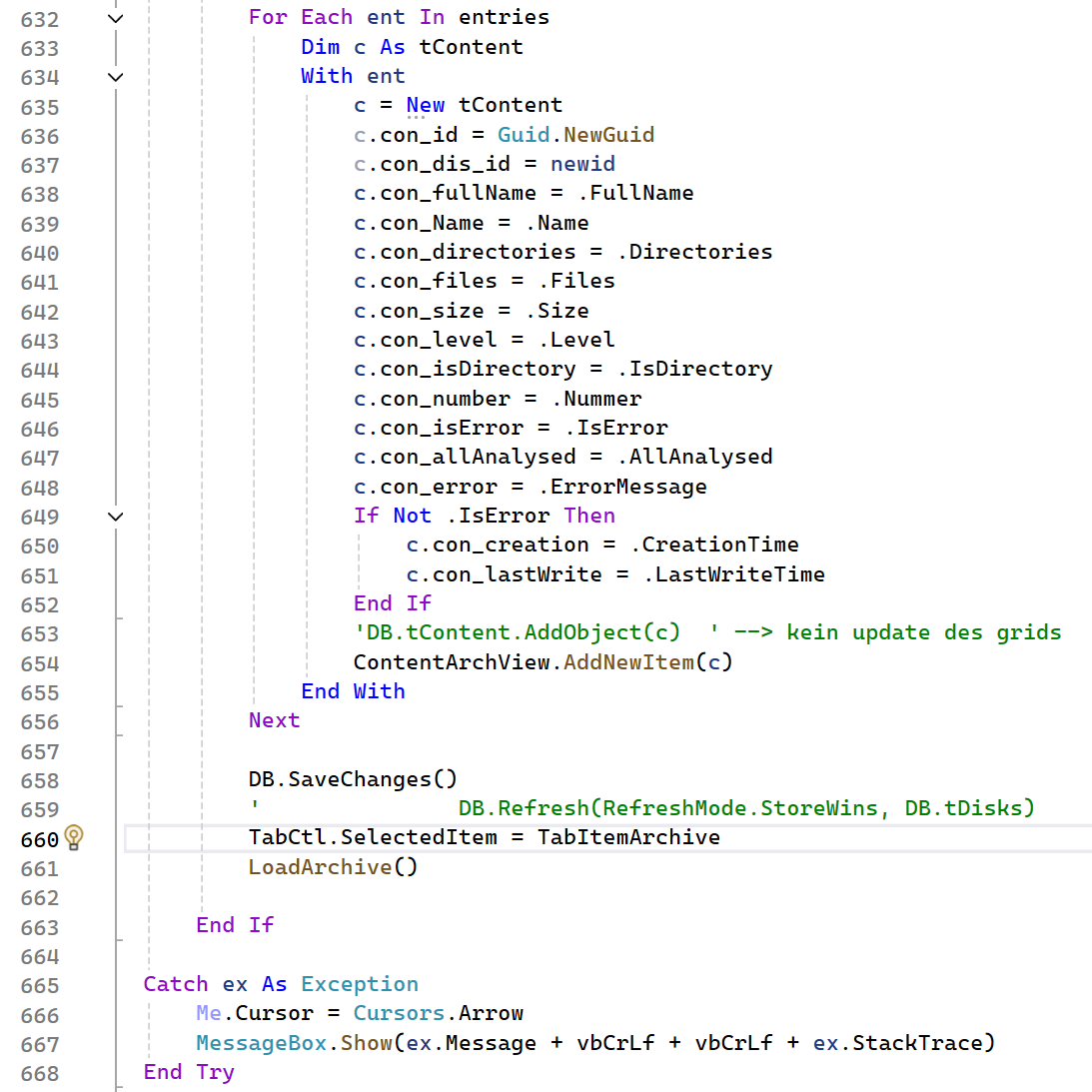Click 'Catch' keyword on line 665
This screenshot has height=1092, width=1092.
(176, 984)
